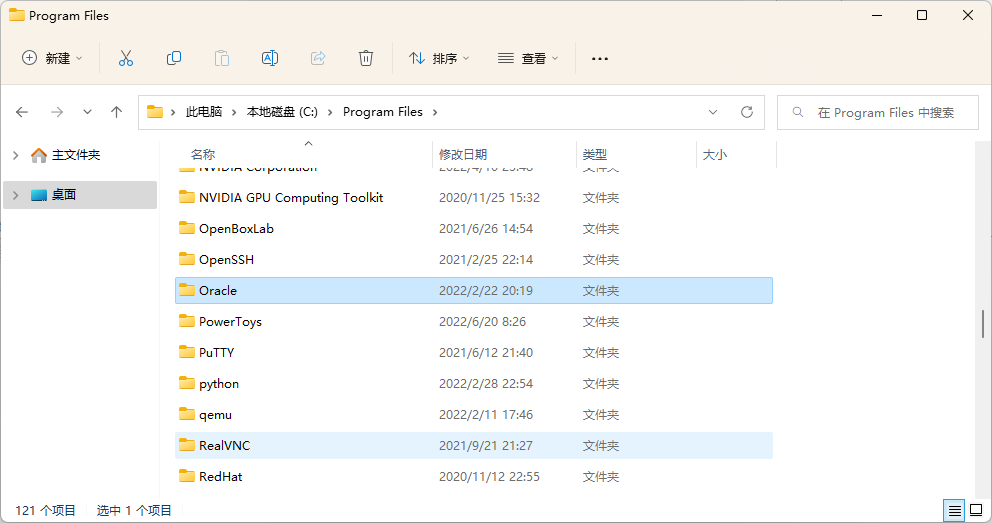Expand address bar history dropdown

click(x=713, y=112)
